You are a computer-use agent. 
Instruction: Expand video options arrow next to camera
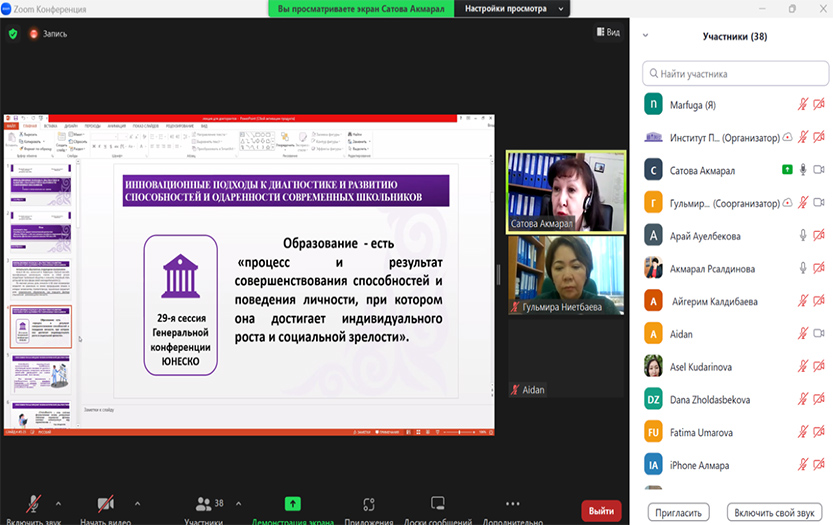(x=137, y=503)
